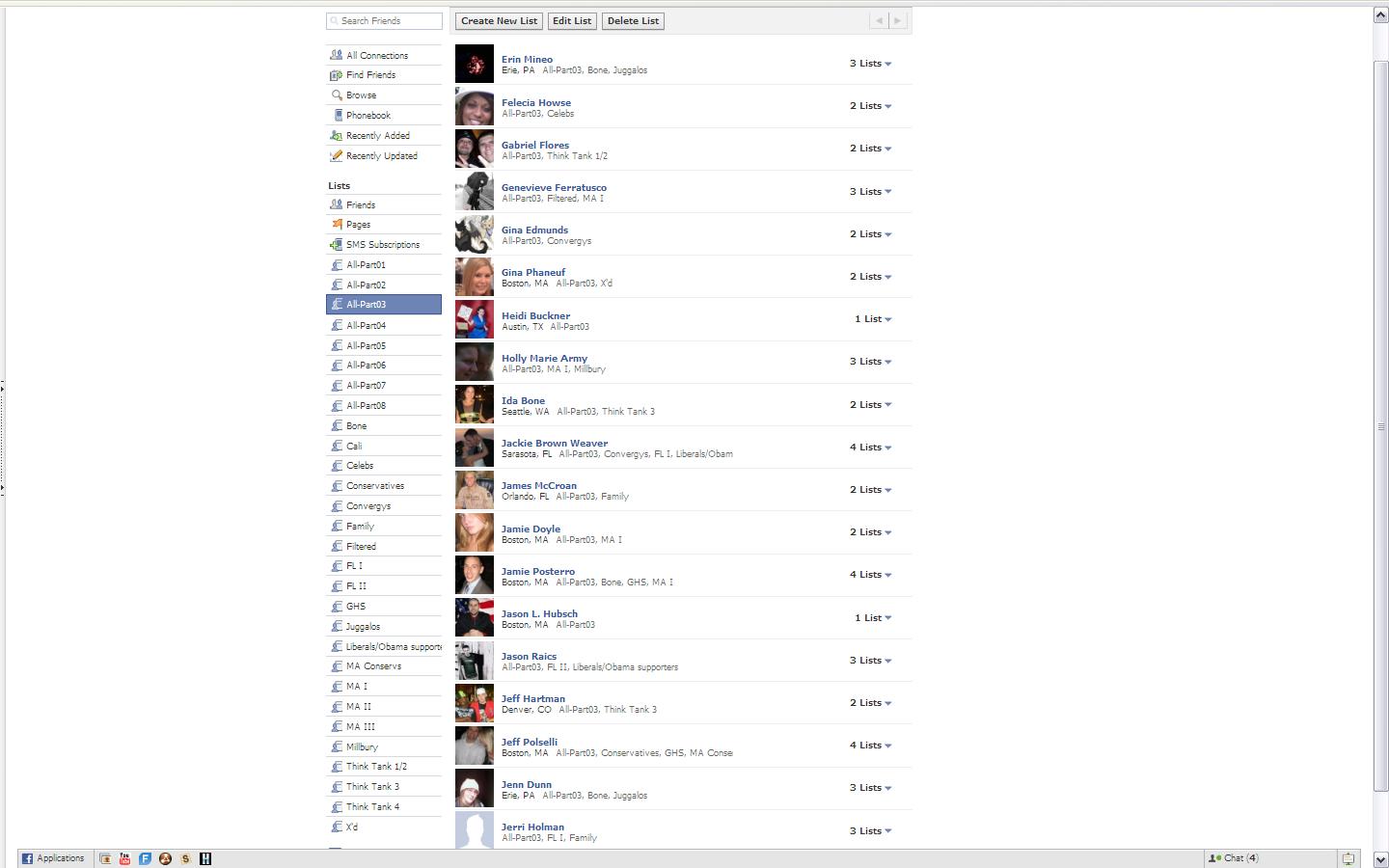Image resolution: width=1389 pixels, height=868 pixels.
Task: Click the Facebook Applications icon
Action: pos(27,858)
